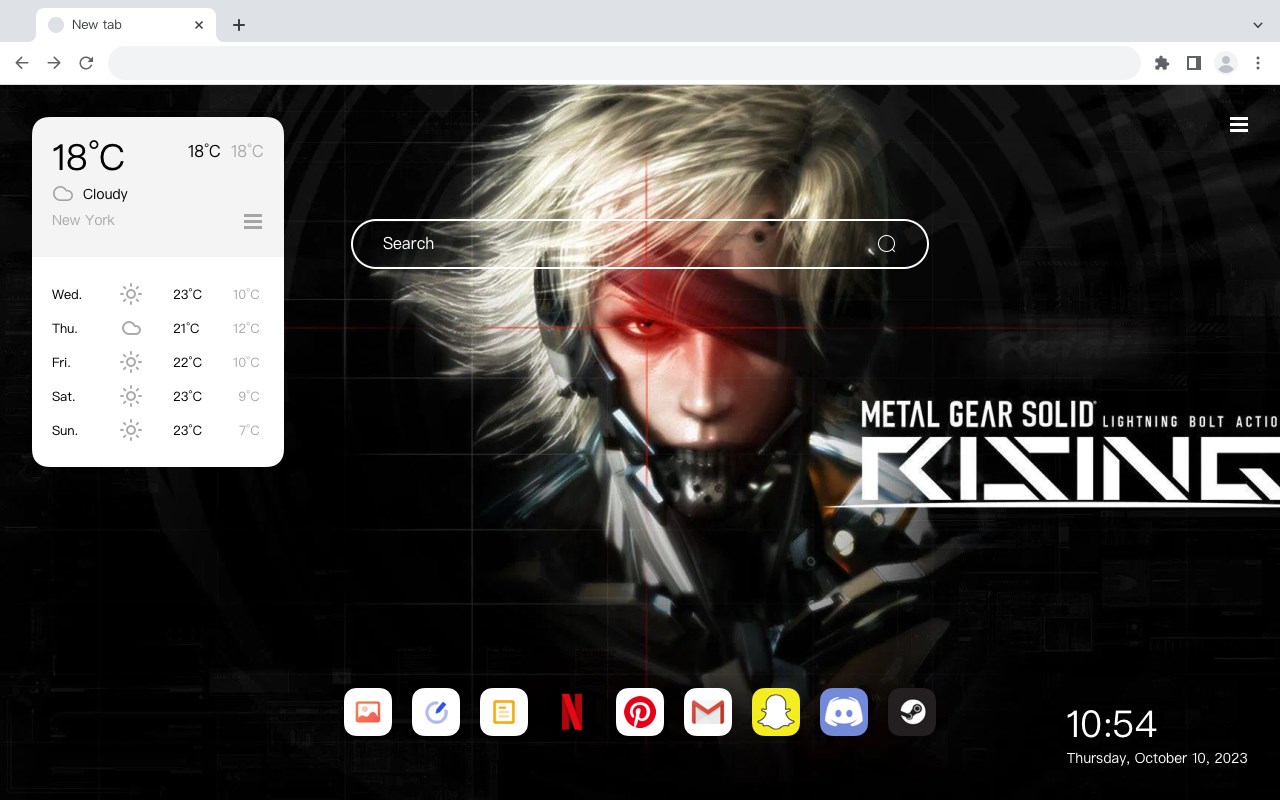Click the cloud icon beside Cloudy
1280x800 pixels.
63,194
